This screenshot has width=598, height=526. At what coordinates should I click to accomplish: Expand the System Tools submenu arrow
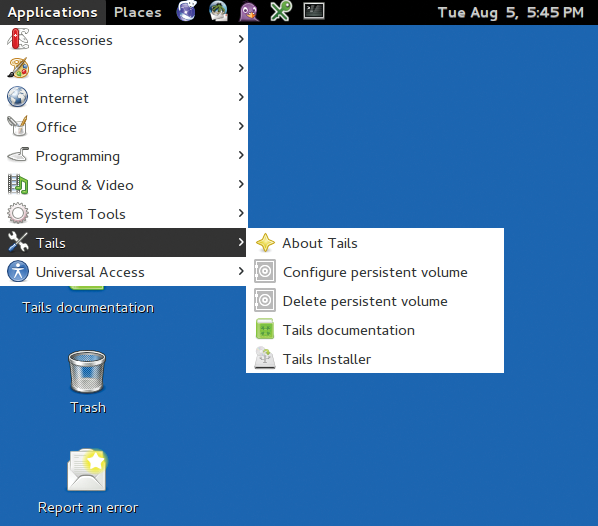point(241,213)
